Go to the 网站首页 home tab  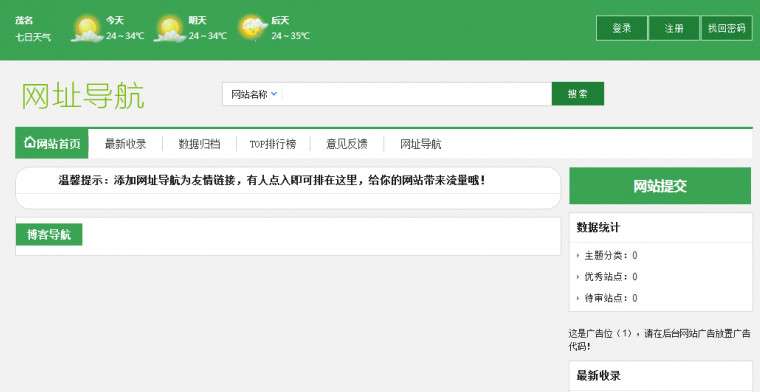point(52,143)
